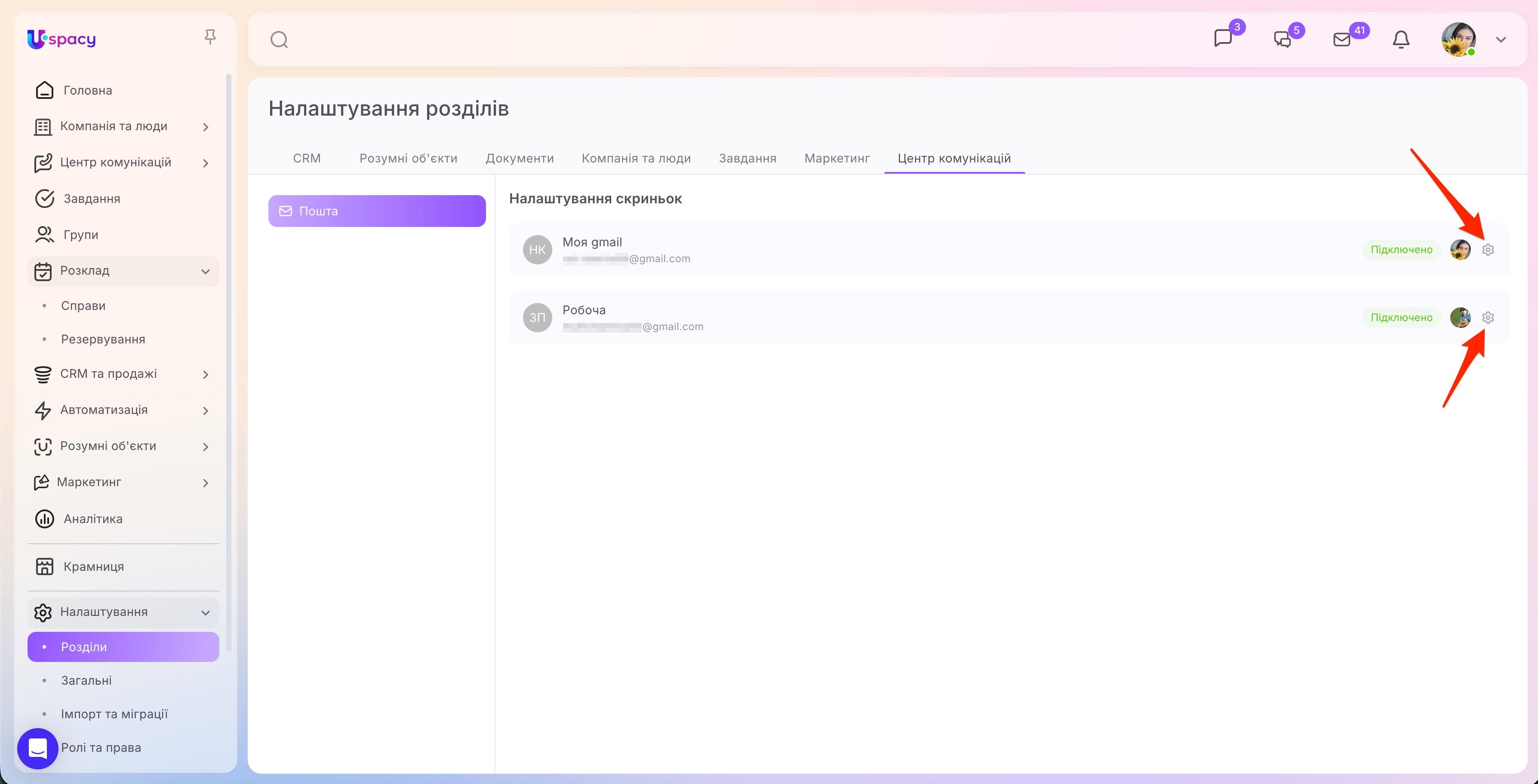Viewport: 1538px width, 784px height.
Task: Select the Центр комунікацій tab
Action: pos(954,158)
